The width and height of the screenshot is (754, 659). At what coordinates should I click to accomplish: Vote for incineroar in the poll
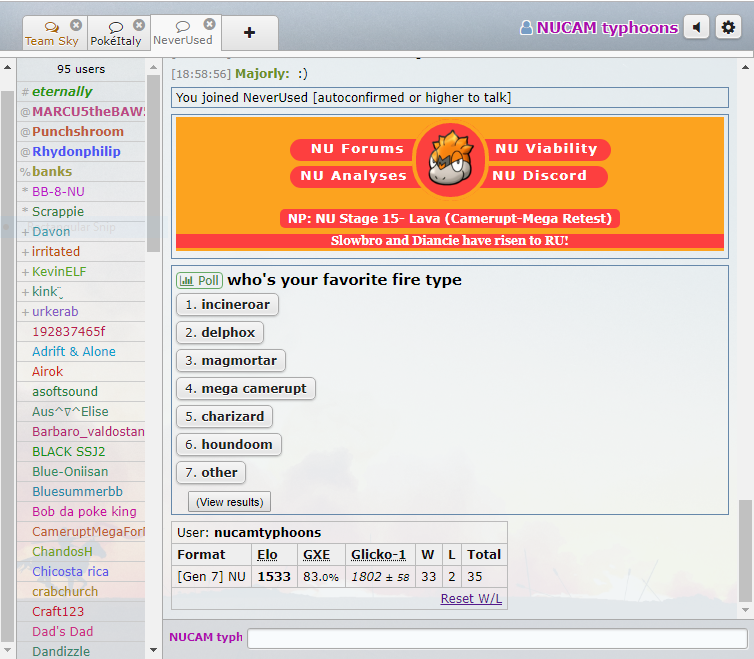tap(227, 304)
